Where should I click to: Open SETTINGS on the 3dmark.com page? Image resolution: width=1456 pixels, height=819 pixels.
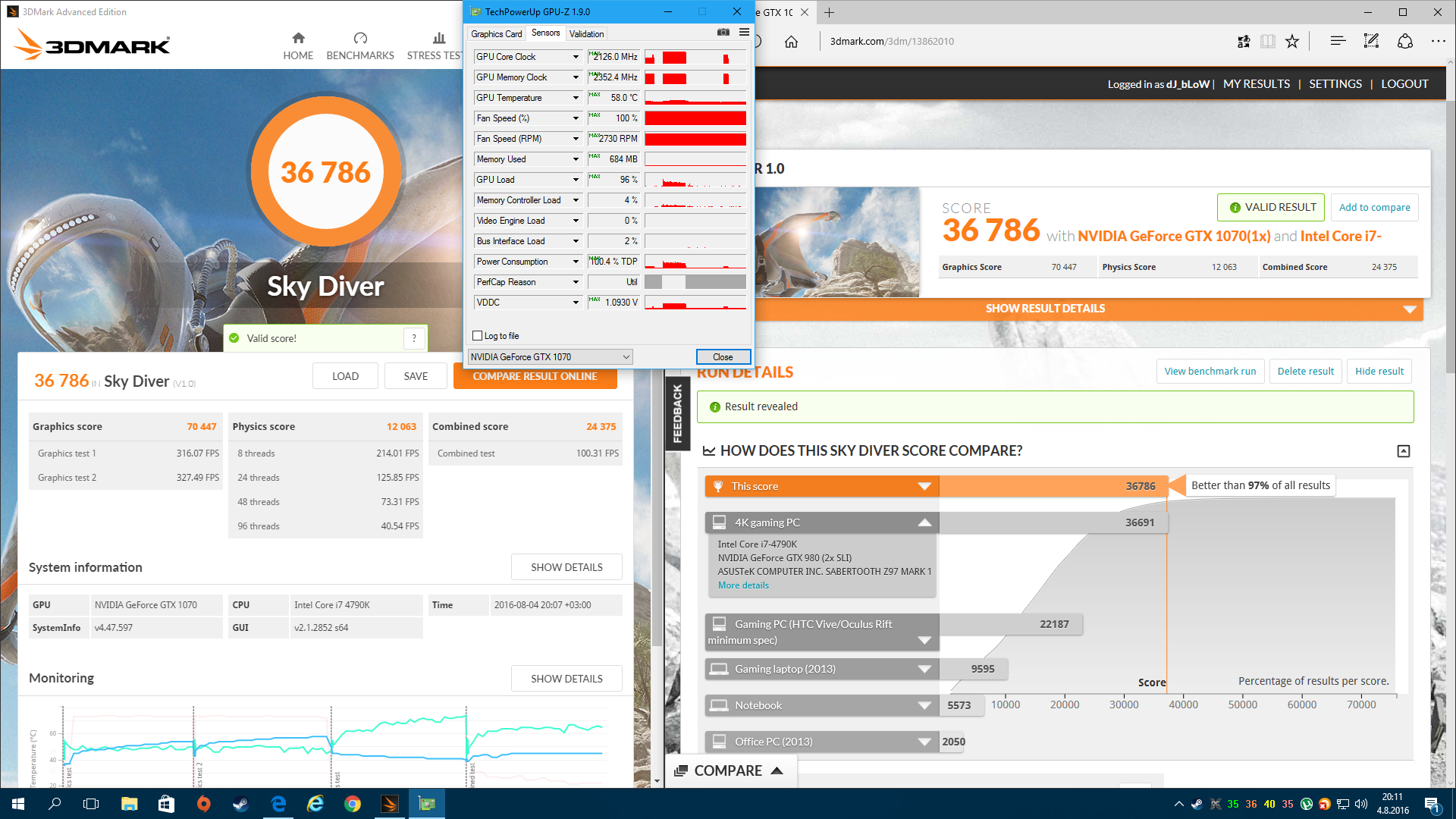(1335, 84)
